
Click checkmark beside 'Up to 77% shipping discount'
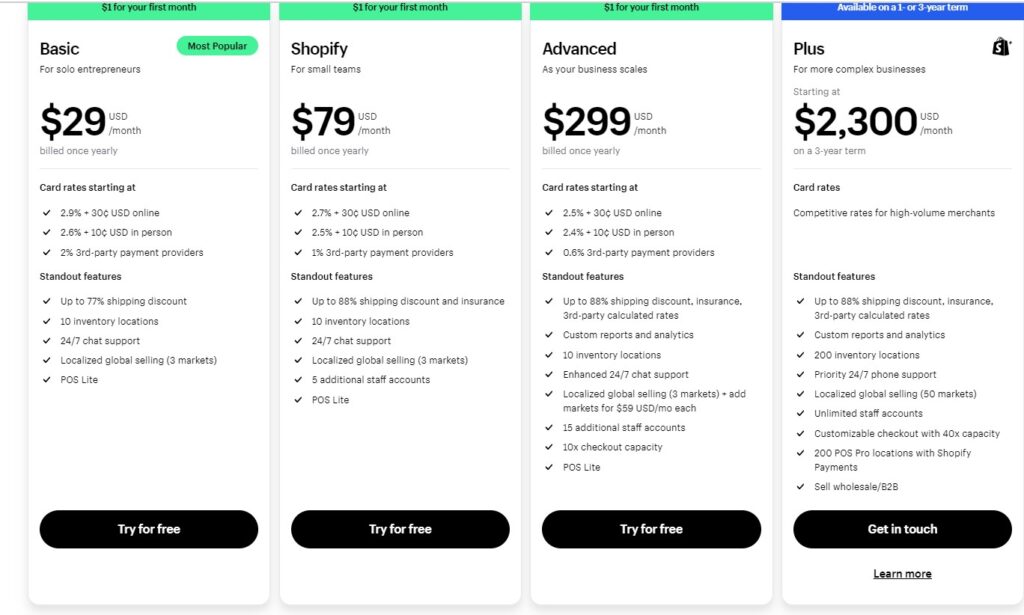[x=46, y=301]
